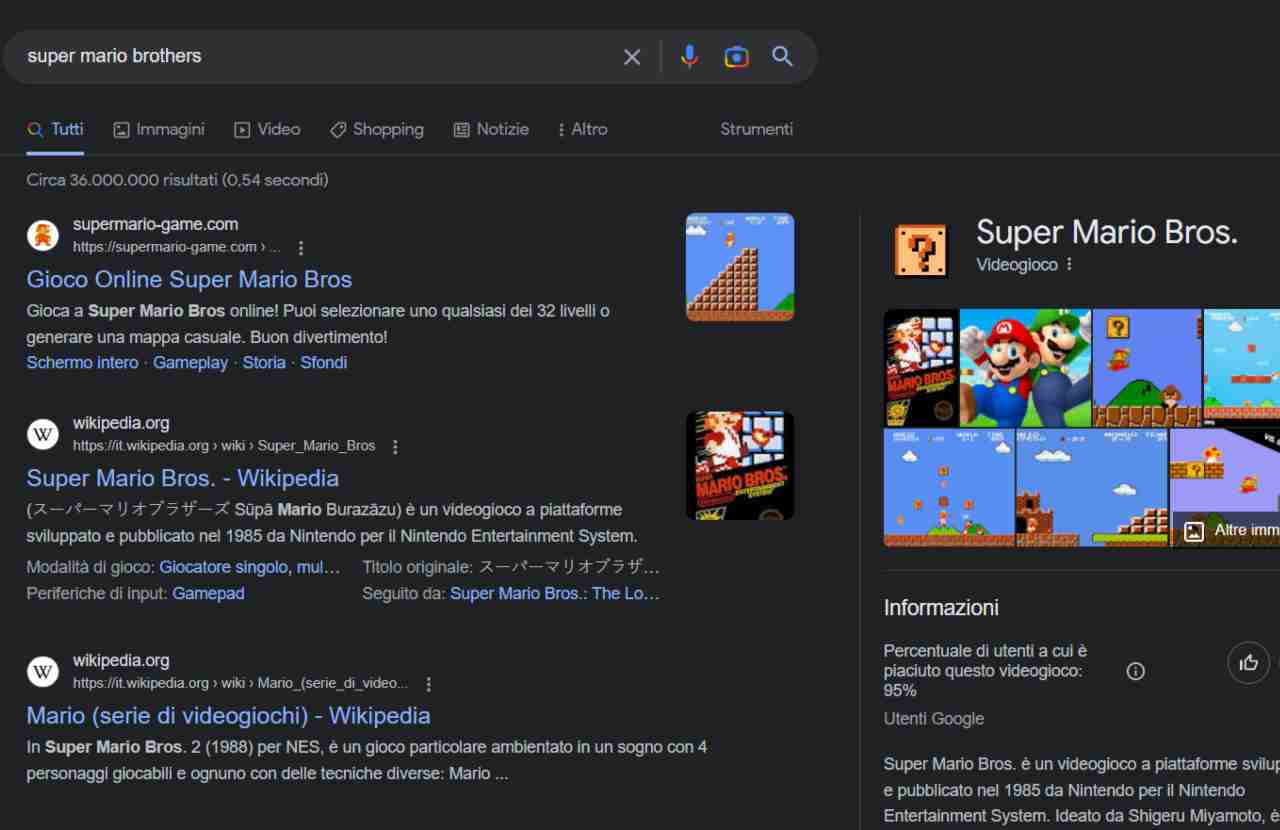Open Super Mario Bros. - Wikipedia link

tap(183, 478)
